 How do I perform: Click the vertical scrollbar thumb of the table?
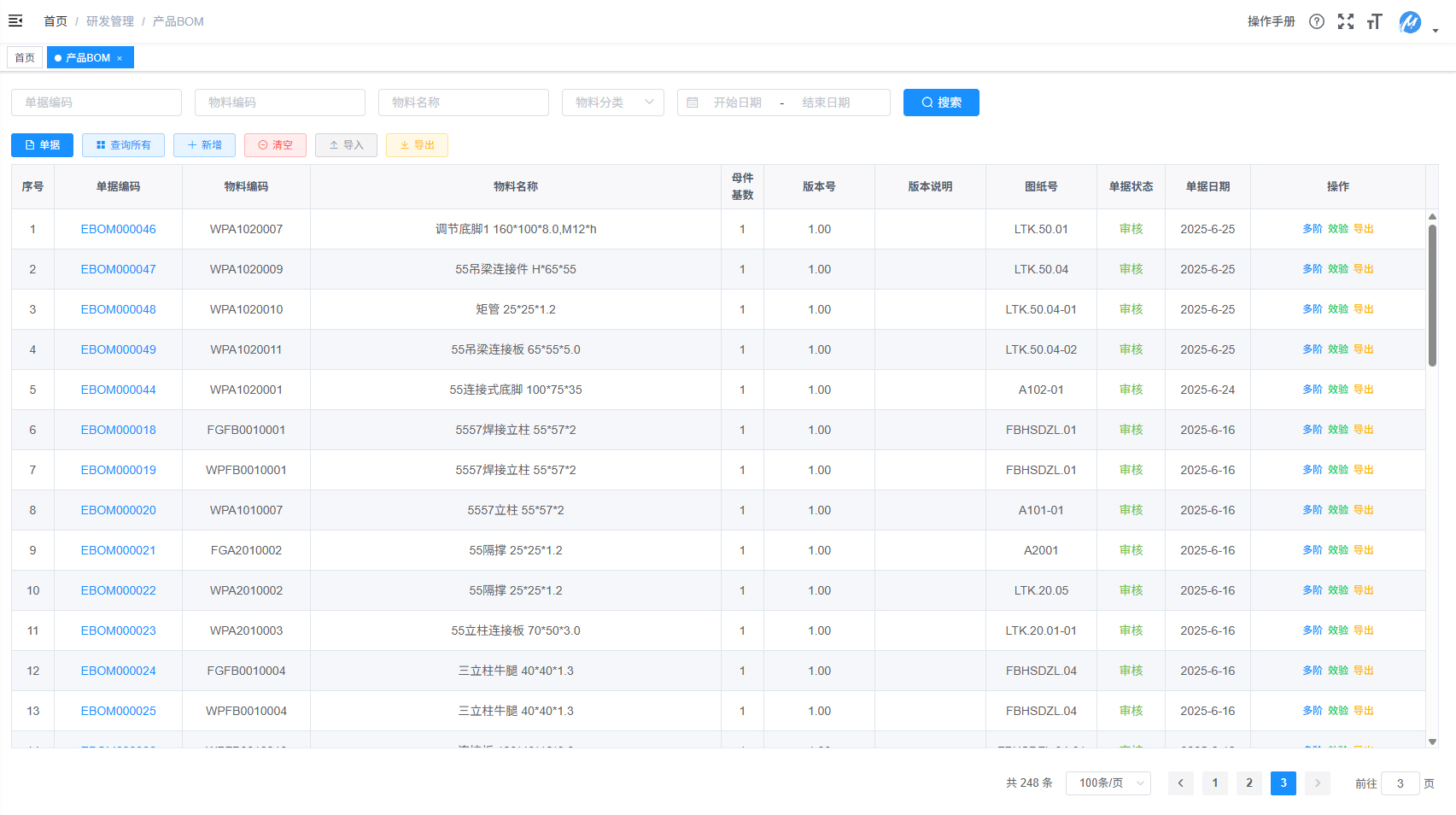click(1432, 296)
